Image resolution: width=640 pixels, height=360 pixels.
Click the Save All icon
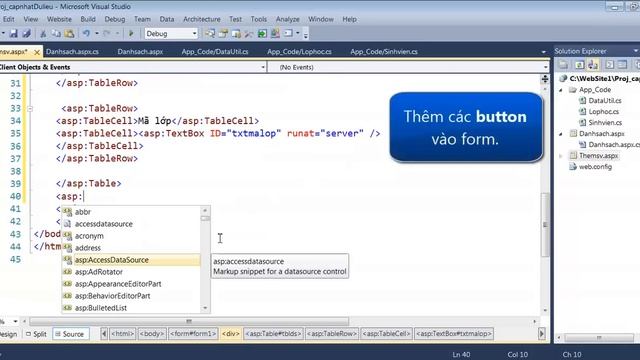pos(27,33)
